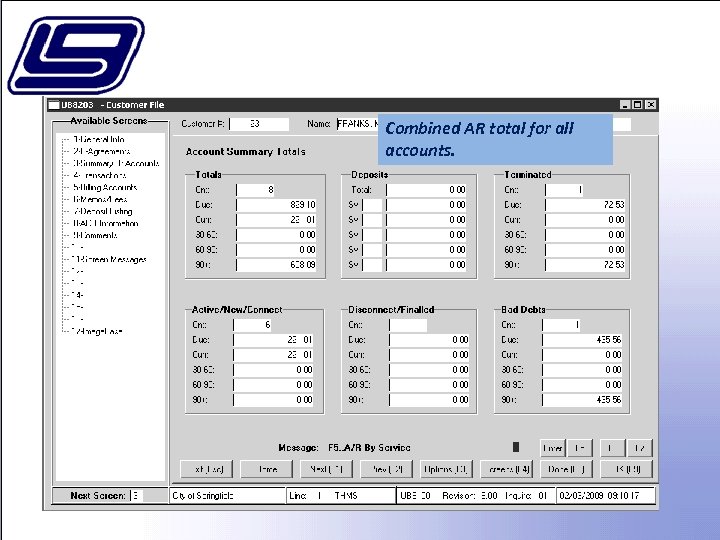Click the Customer File window title bar

pyautogui.click(x=353, y=105)
